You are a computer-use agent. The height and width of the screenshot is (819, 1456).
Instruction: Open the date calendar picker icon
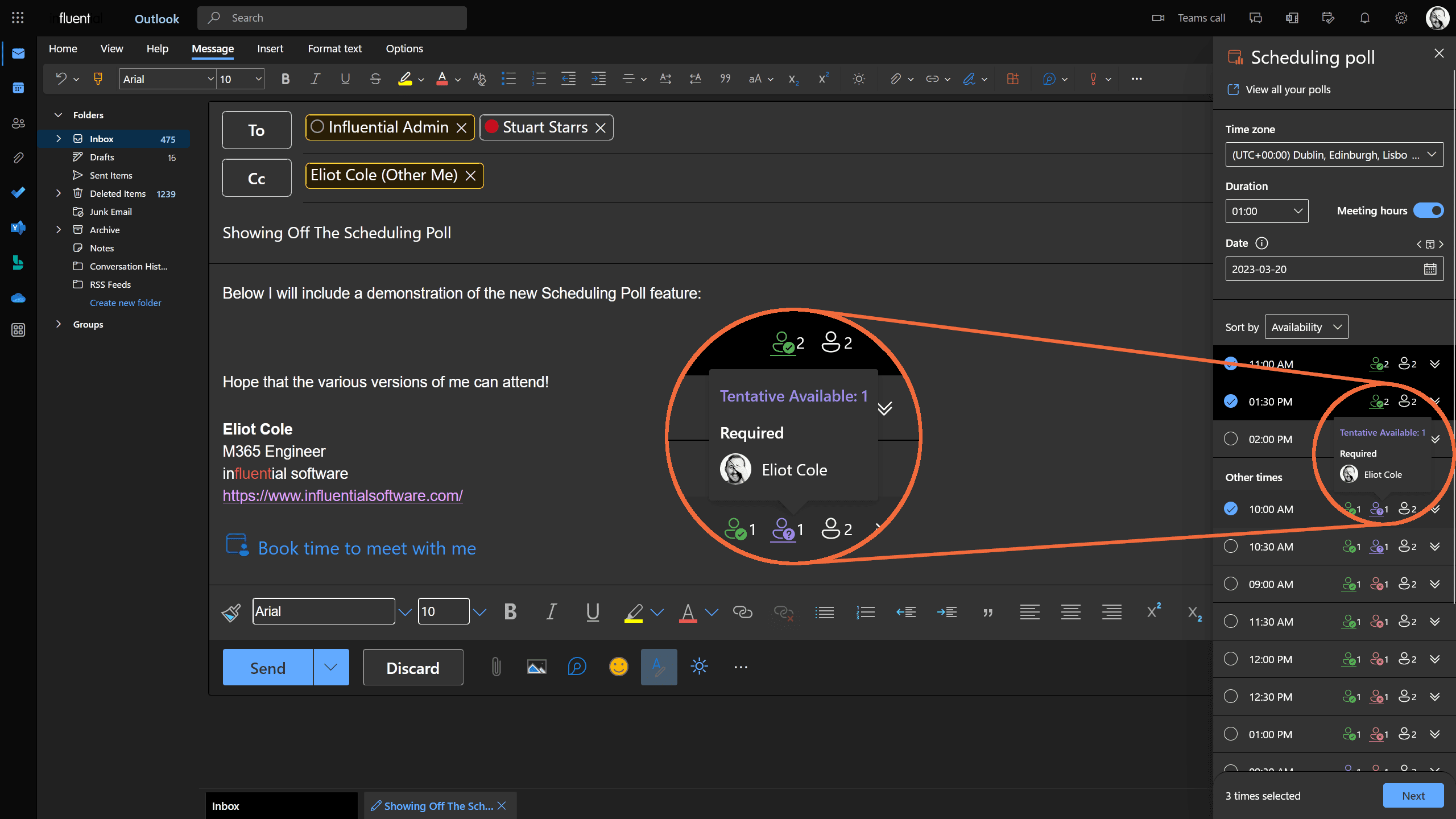click(1430, 269)
